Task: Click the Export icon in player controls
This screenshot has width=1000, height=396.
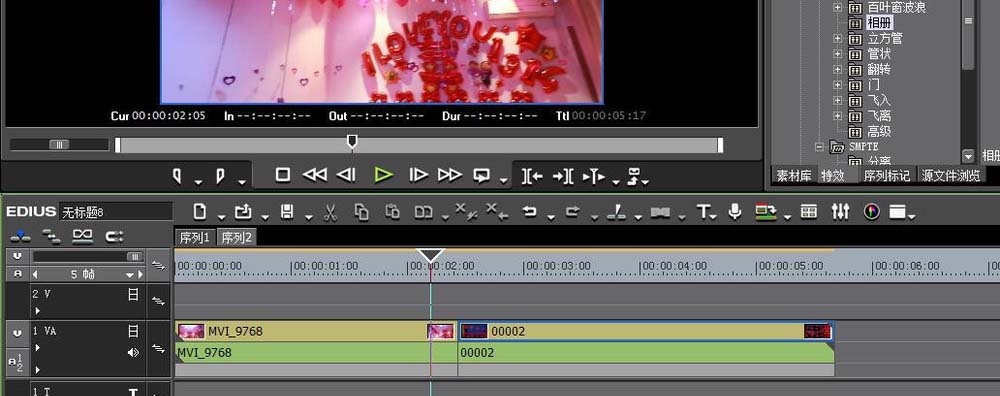Action: (634, 176)
